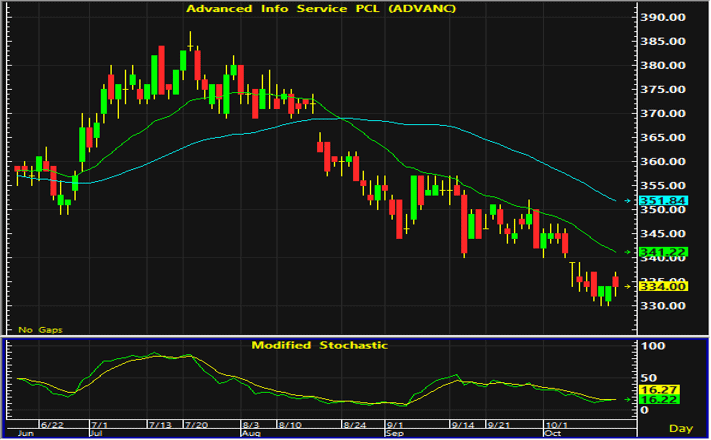Click the 100 level on stochastic axis

coord(653,346)
